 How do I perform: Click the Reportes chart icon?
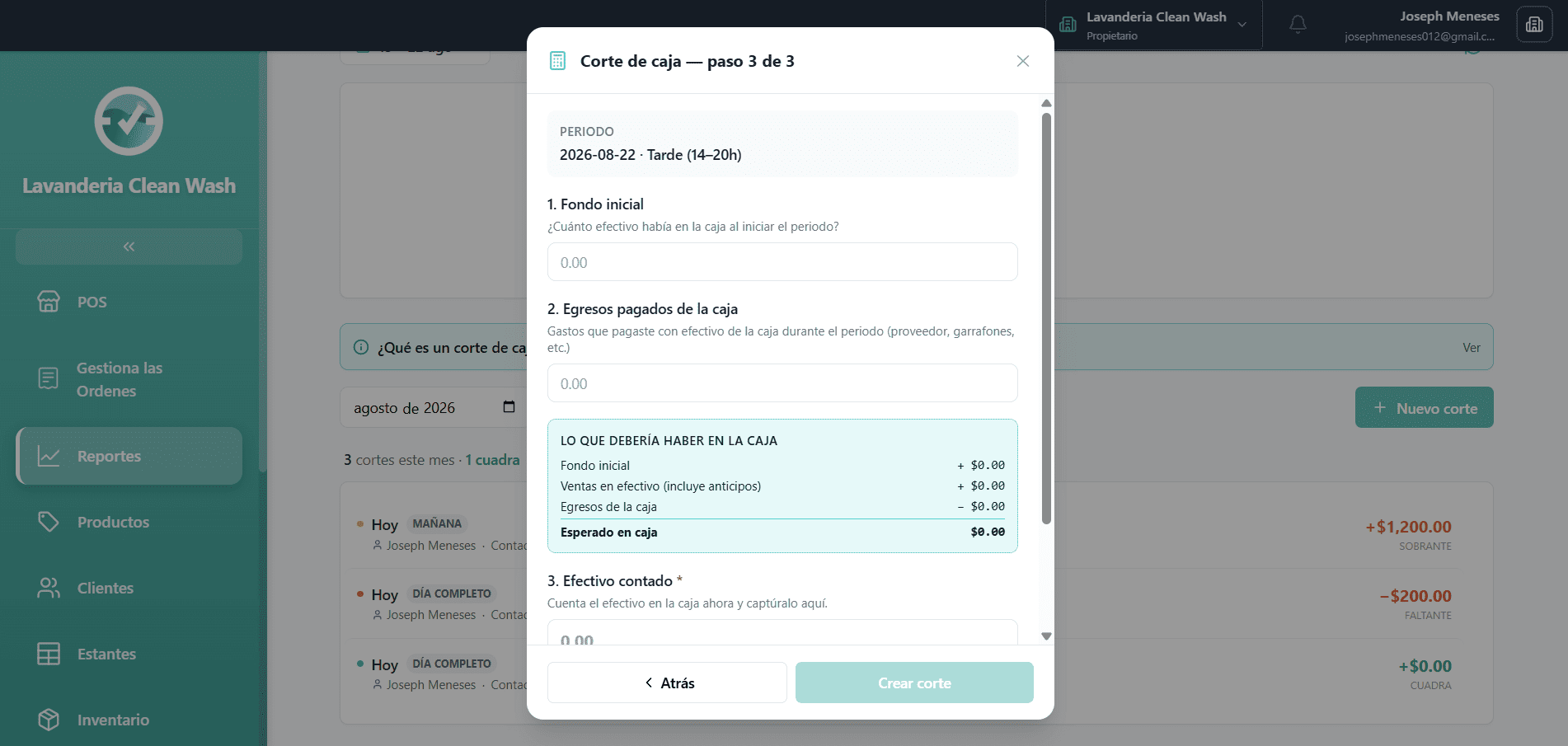[49, 456]
